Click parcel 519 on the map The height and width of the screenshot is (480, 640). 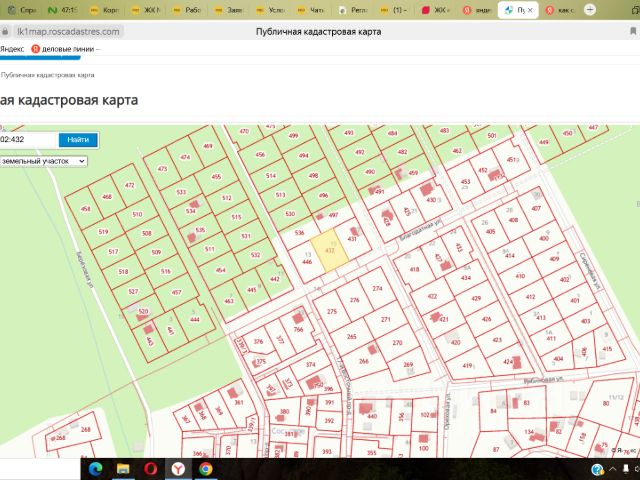(103, 231)
